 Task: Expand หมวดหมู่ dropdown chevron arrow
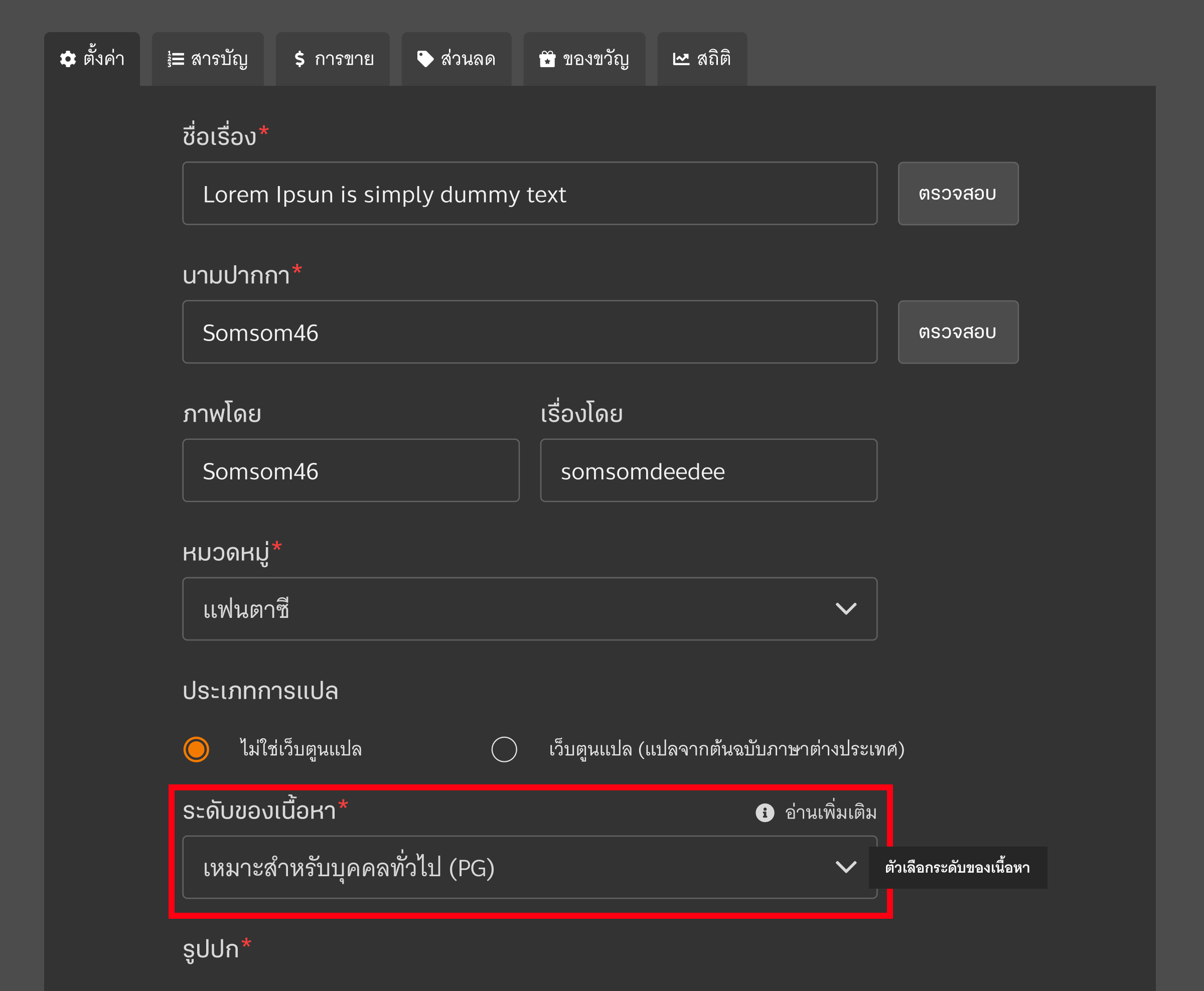846,609
